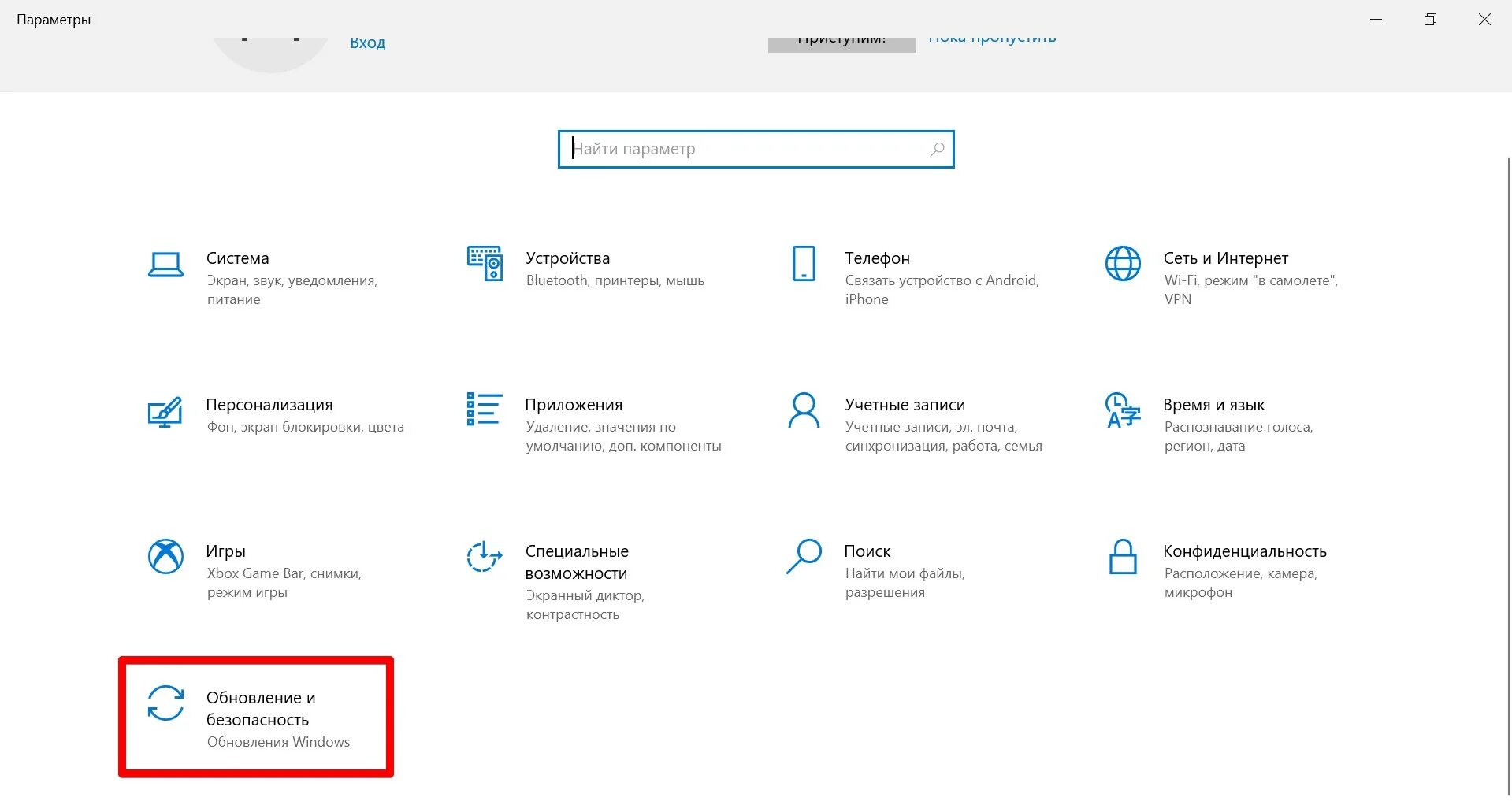Click the text 'Экранный диктор, контрастность'
1512x801 pixels.
tap(585, 605)
